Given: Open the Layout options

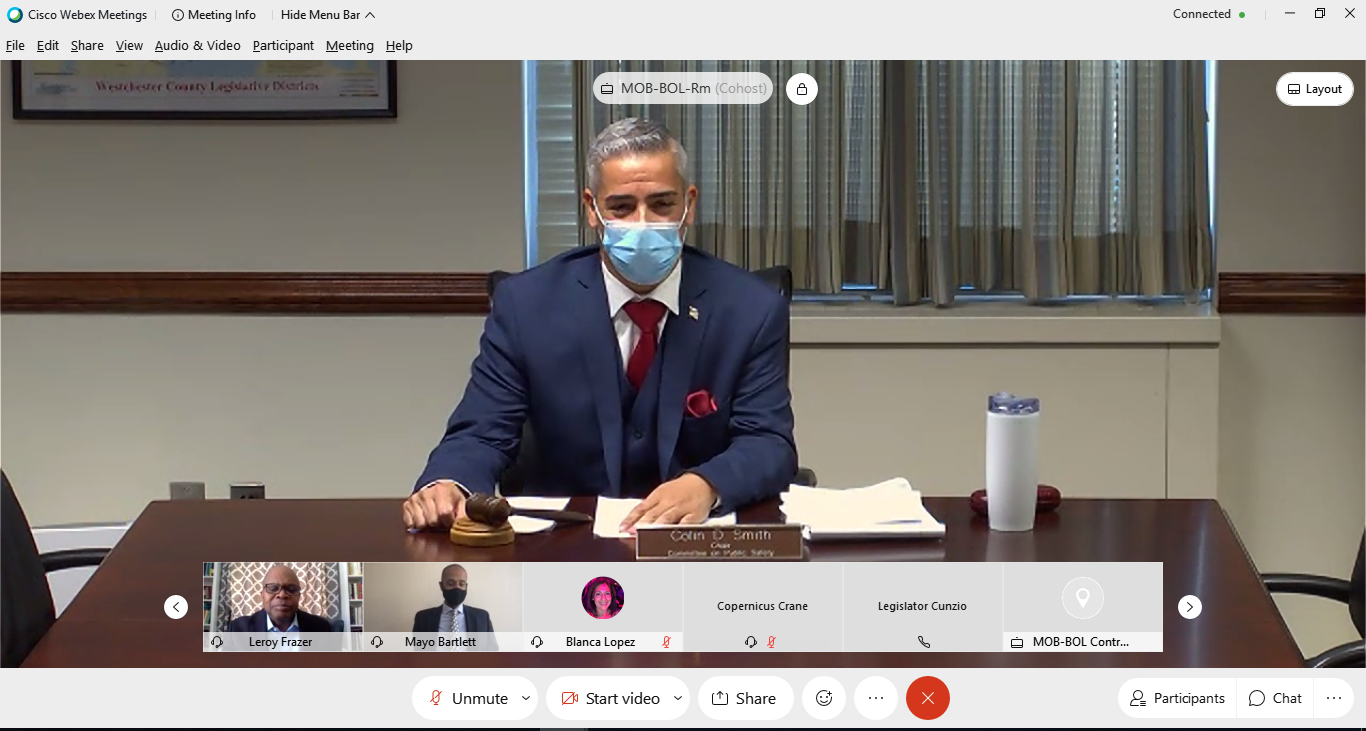Looking at the screenshot, I should 1315,89.
